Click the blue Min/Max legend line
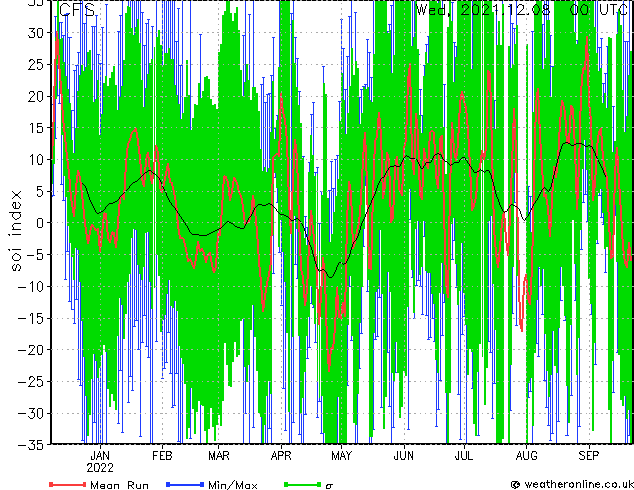The width and height of the screenshot is (634, 490). (185, 484)
